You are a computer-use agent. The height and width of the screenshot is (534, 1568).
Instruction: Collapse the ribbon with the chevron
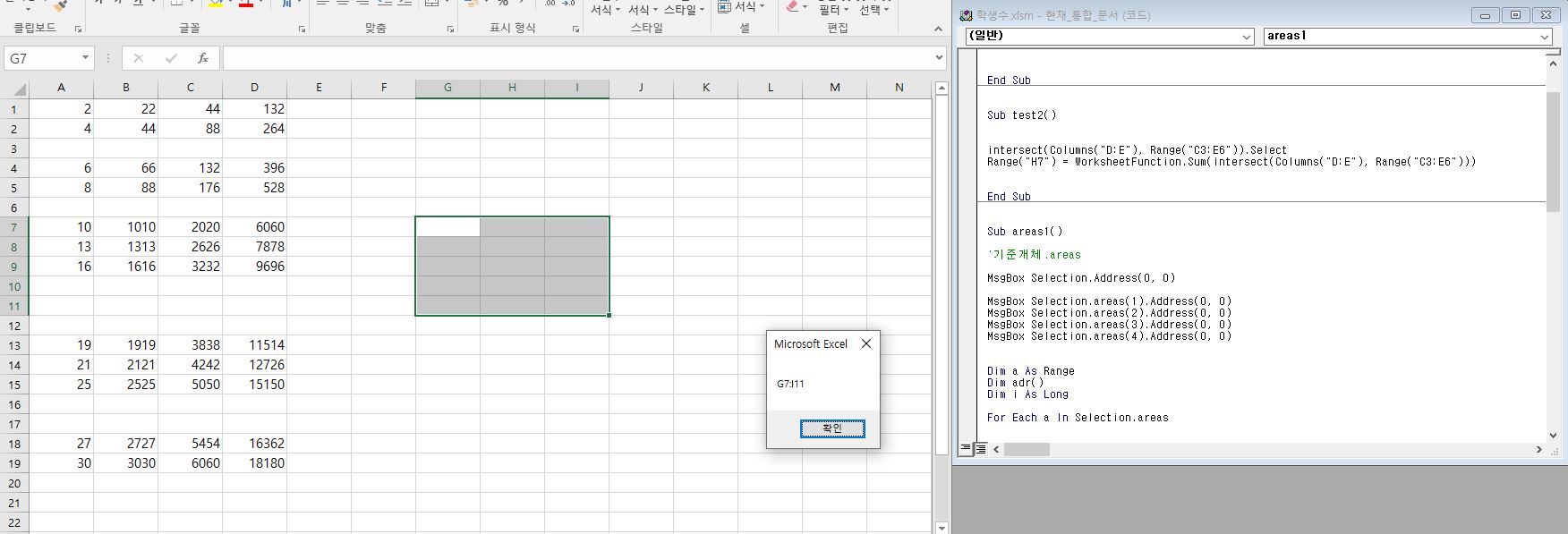[938, 30]
